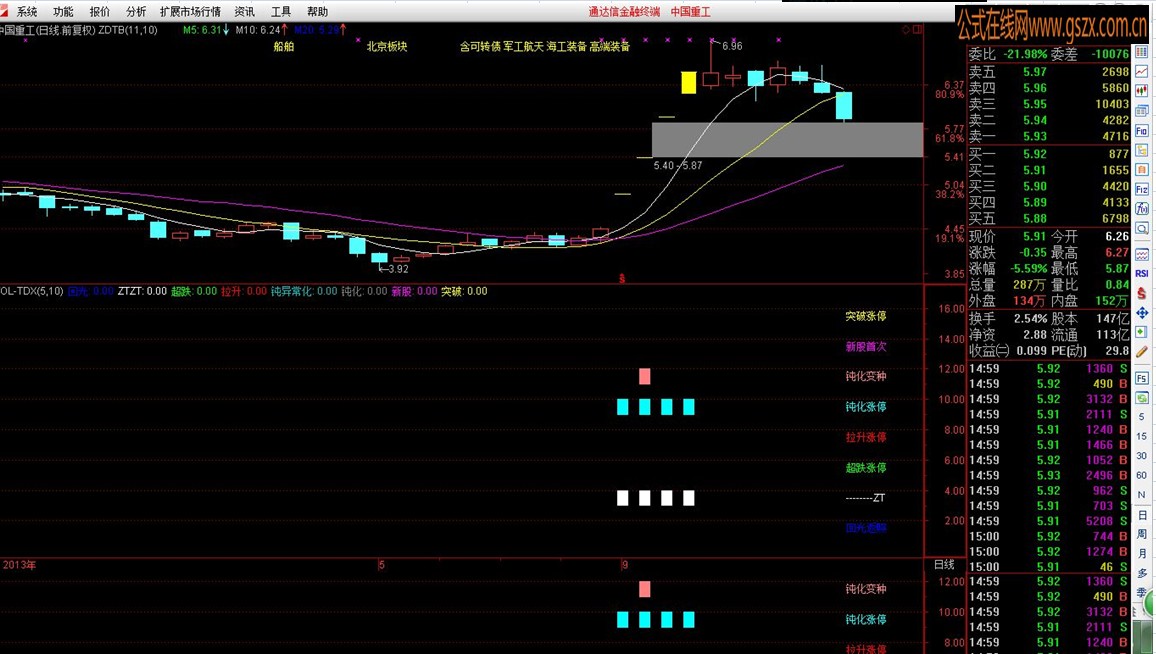Click the red dollar-sign icon in sidebar
1156x654 pixels.
(x=1141, y=293)
